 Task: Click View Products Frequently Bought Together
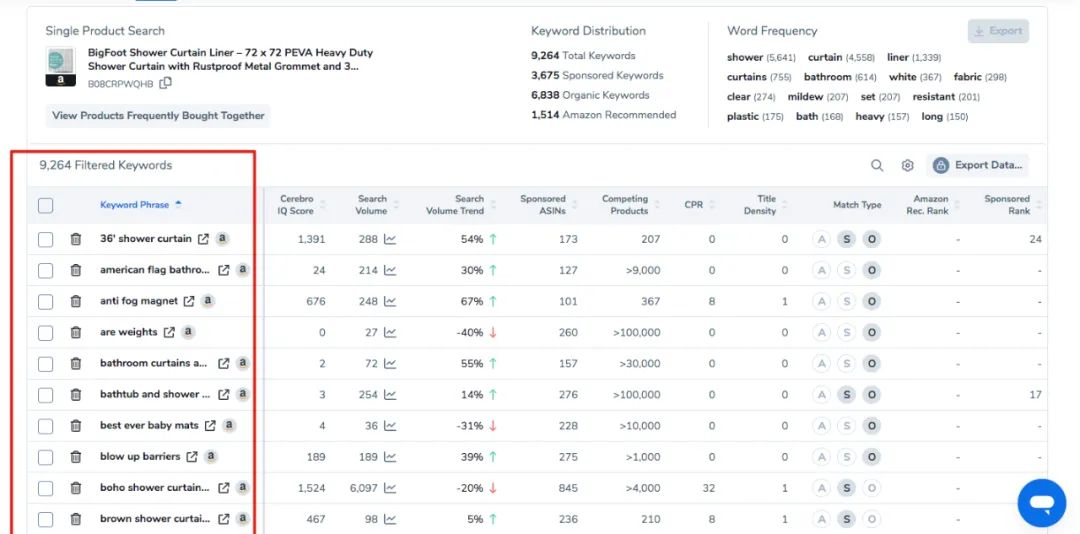click(158, 116)
